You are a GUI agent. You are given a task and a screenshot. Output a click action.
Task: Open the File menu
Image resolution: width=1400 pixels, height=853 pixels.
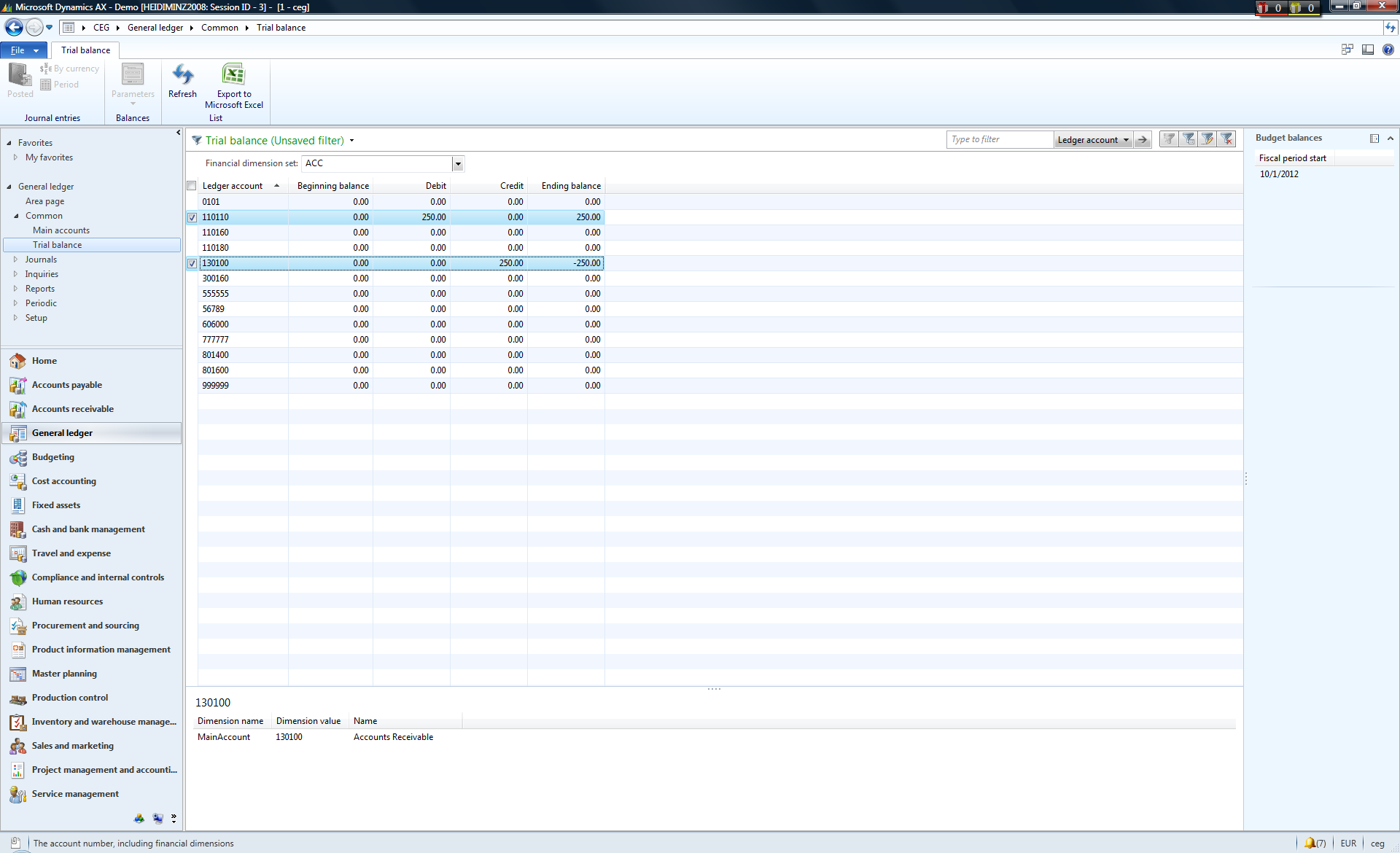[x=23, y=50]
